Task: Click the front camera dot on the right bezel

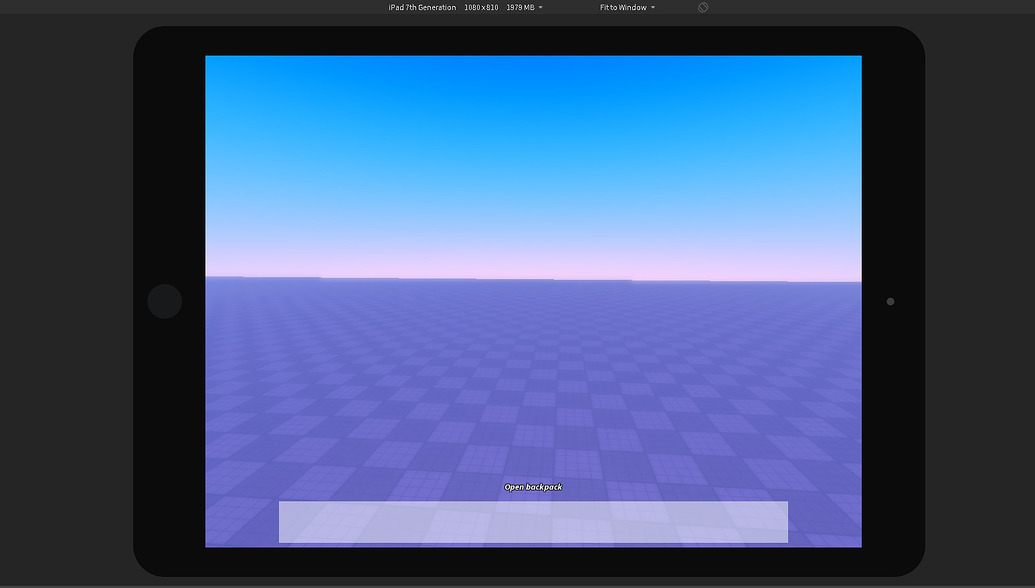Action: tap(889, 300)
